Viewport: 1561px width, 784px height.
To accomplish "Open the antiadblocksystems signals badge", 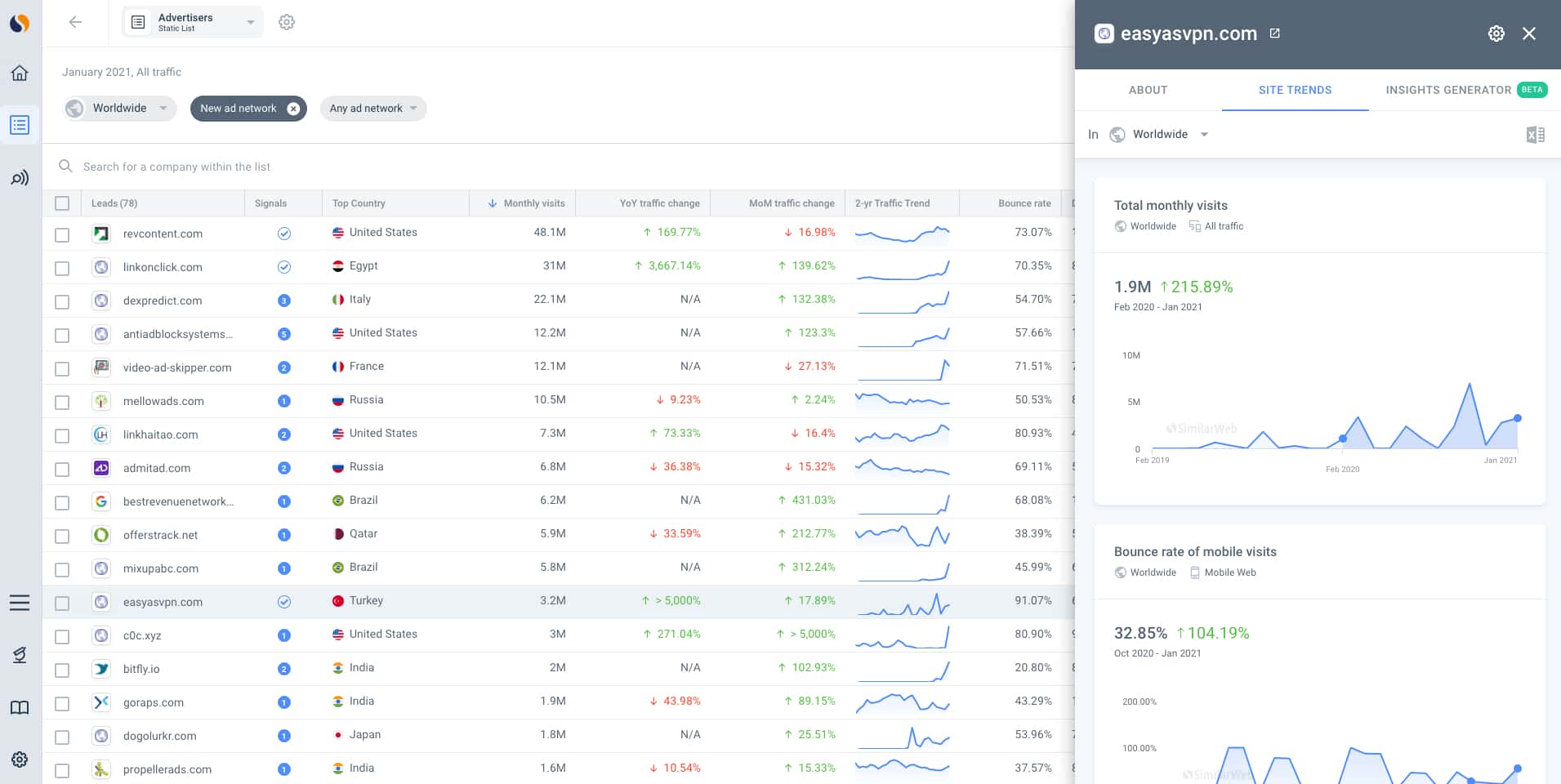I will [284, 334].
